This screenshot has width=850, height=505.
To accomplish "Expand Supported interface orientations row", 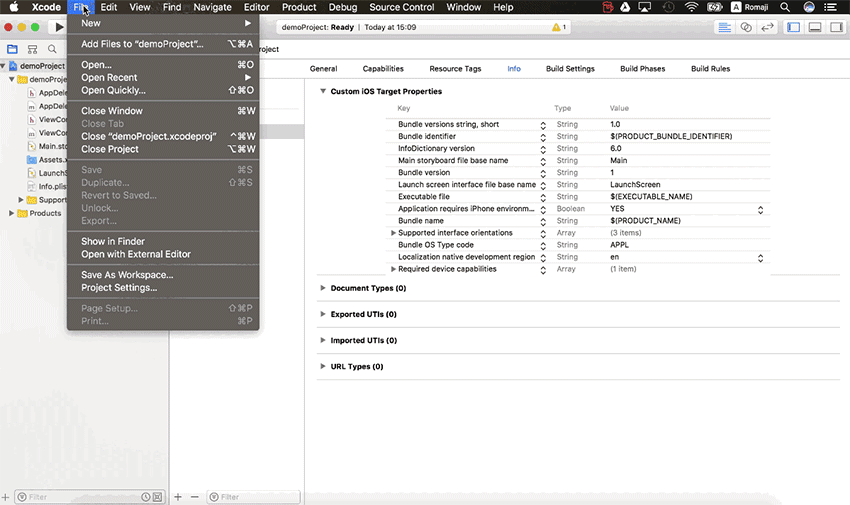I will (x=394, y=232).
